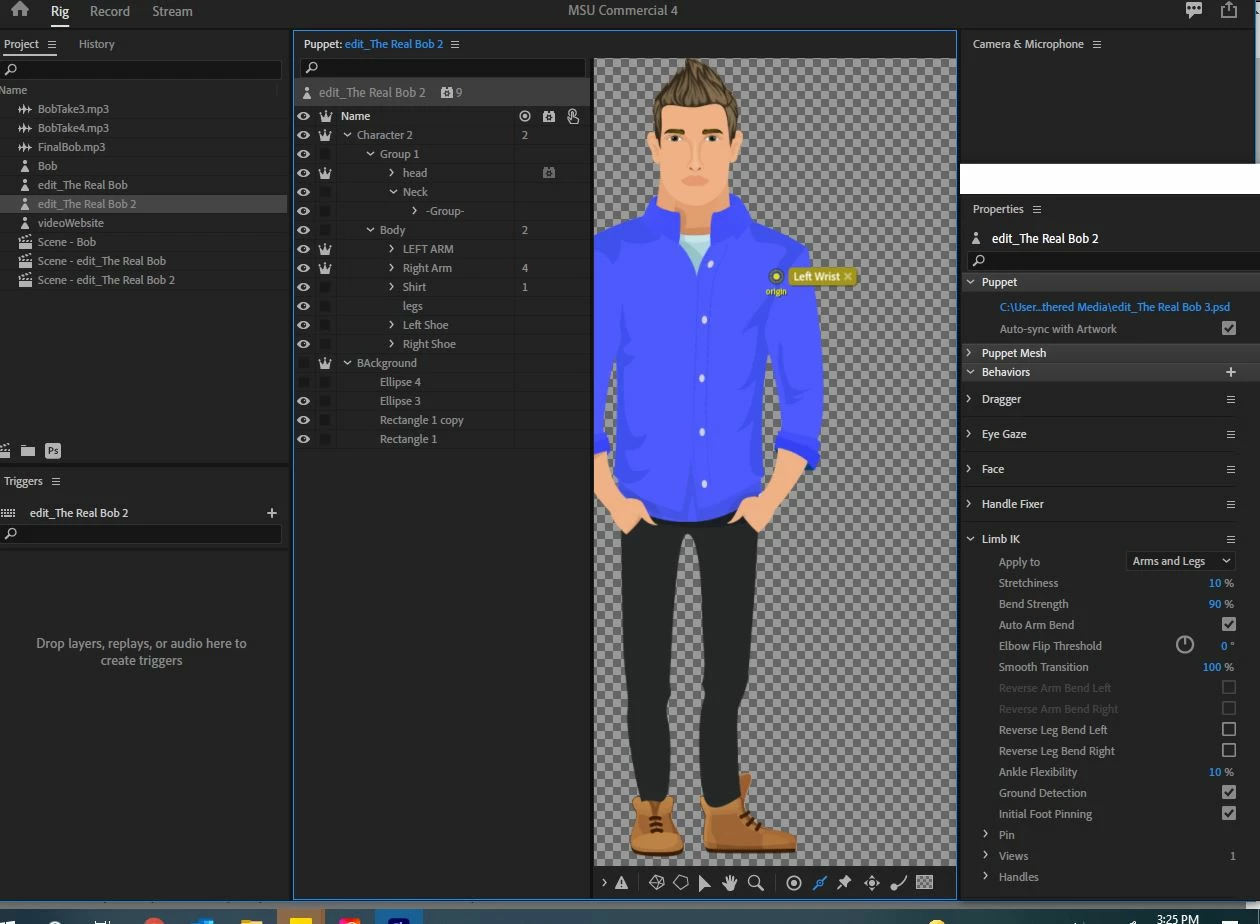This screenshot has height=924, width=1260.
Task: Switch to the Record workspace
Action: (110, 12)
